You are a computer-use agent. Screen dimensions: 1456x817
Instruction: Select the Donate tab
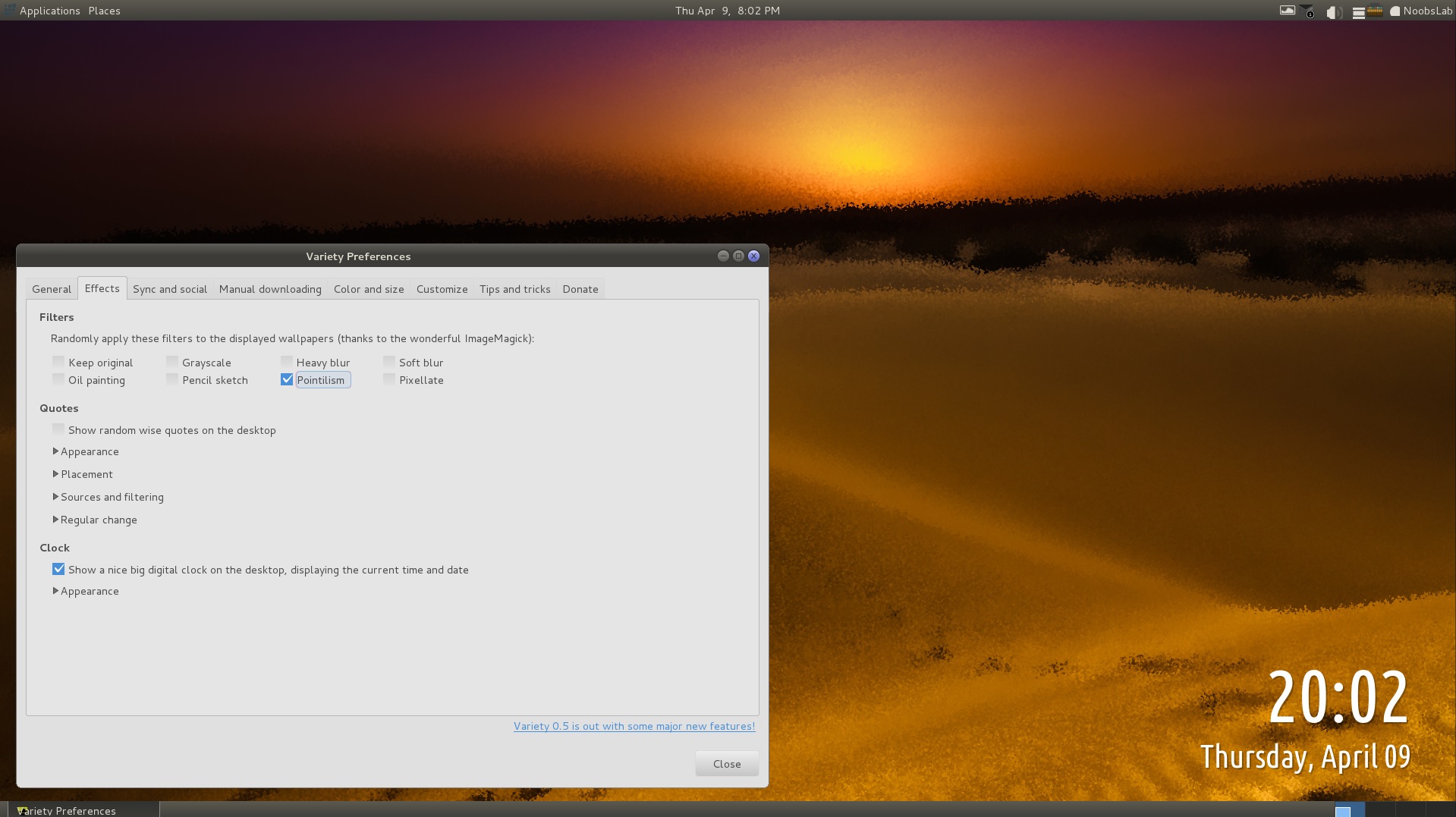point(580,289)
